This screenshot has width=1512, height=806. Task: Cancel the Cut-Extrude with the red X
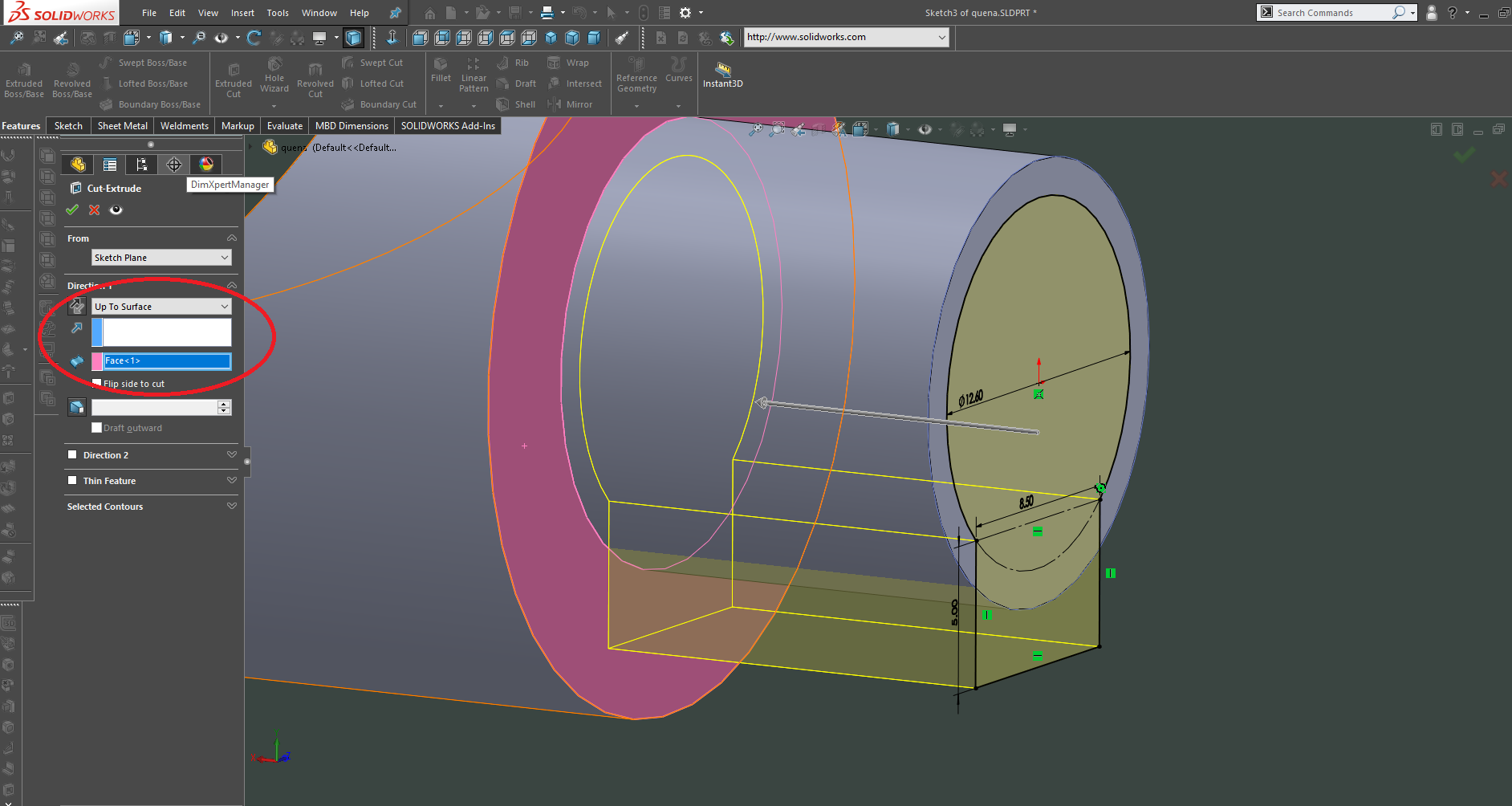click(94, 210)
